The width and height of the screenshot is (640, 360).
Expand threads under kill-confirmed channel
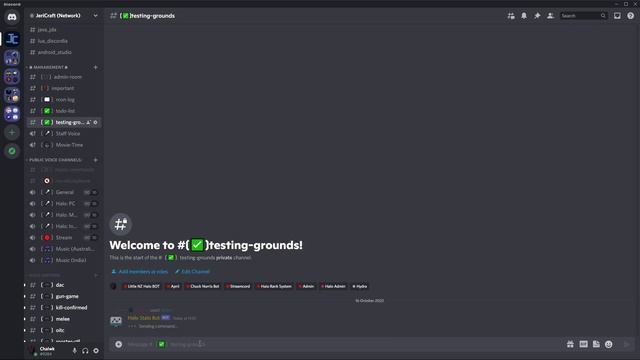[x=25, y=308]
